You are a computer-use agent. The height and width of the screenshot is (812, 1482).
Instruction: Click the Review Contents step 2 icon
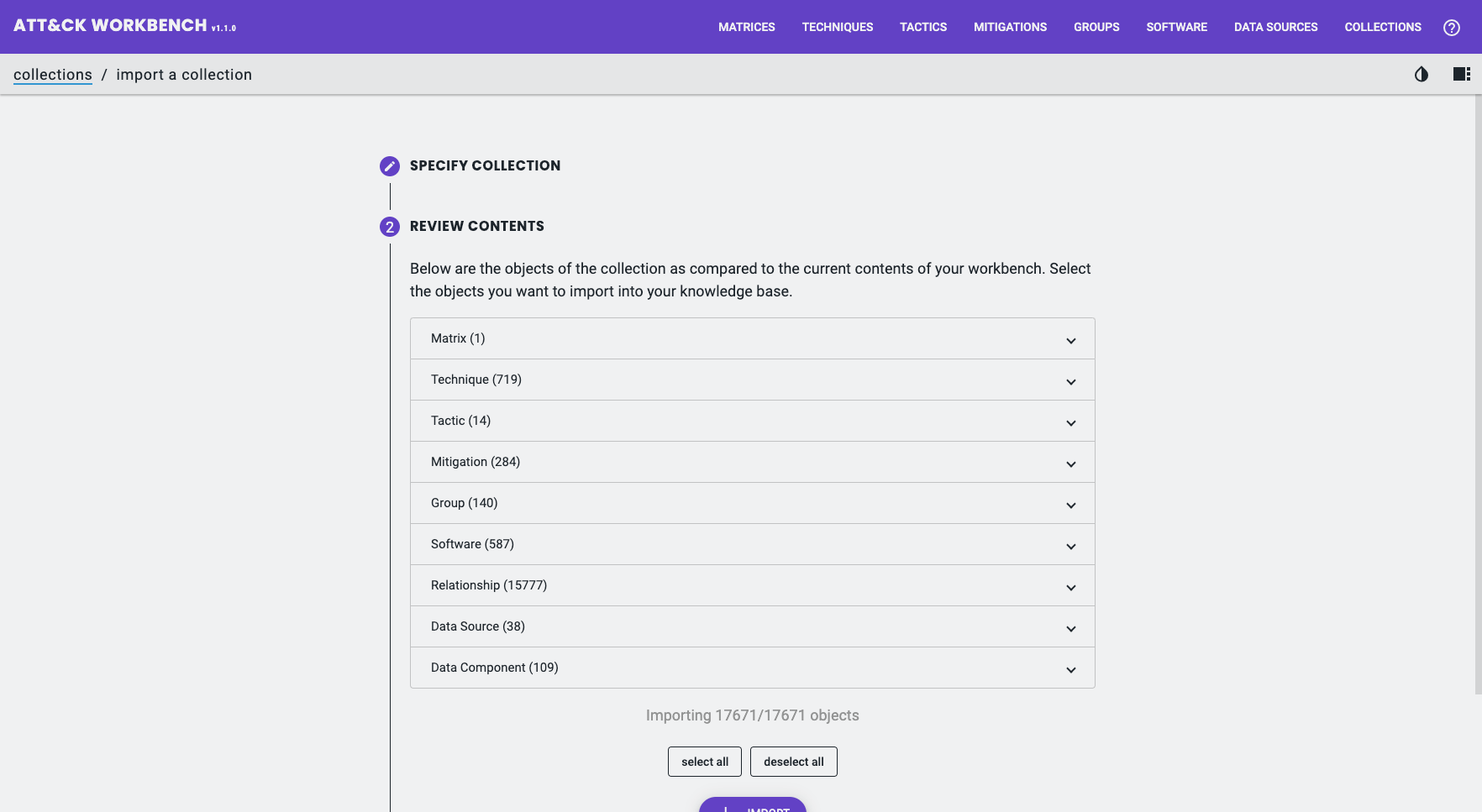390,227
